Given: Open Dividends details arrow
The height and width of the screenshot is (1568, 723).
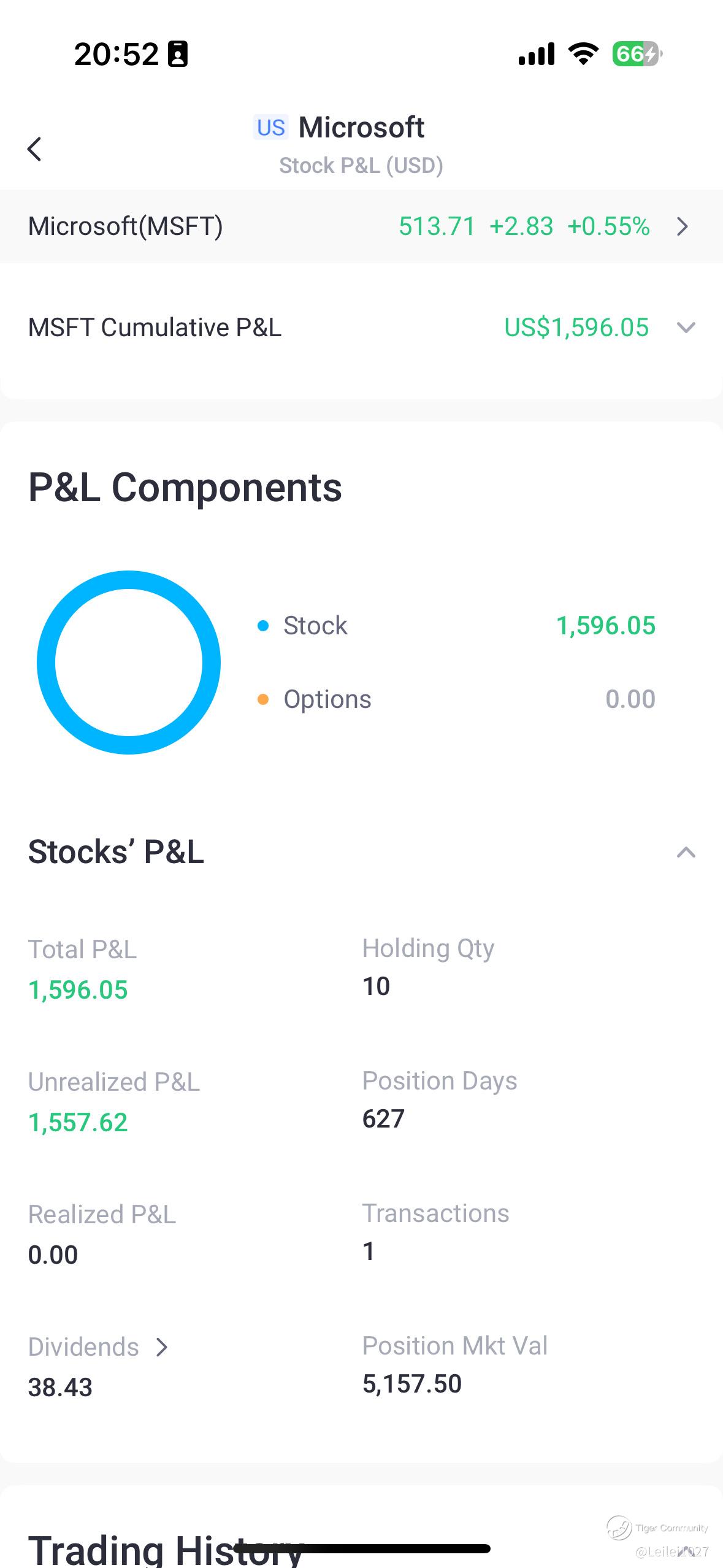Looking at the screenshot, I should click(x=162, y=1347).
